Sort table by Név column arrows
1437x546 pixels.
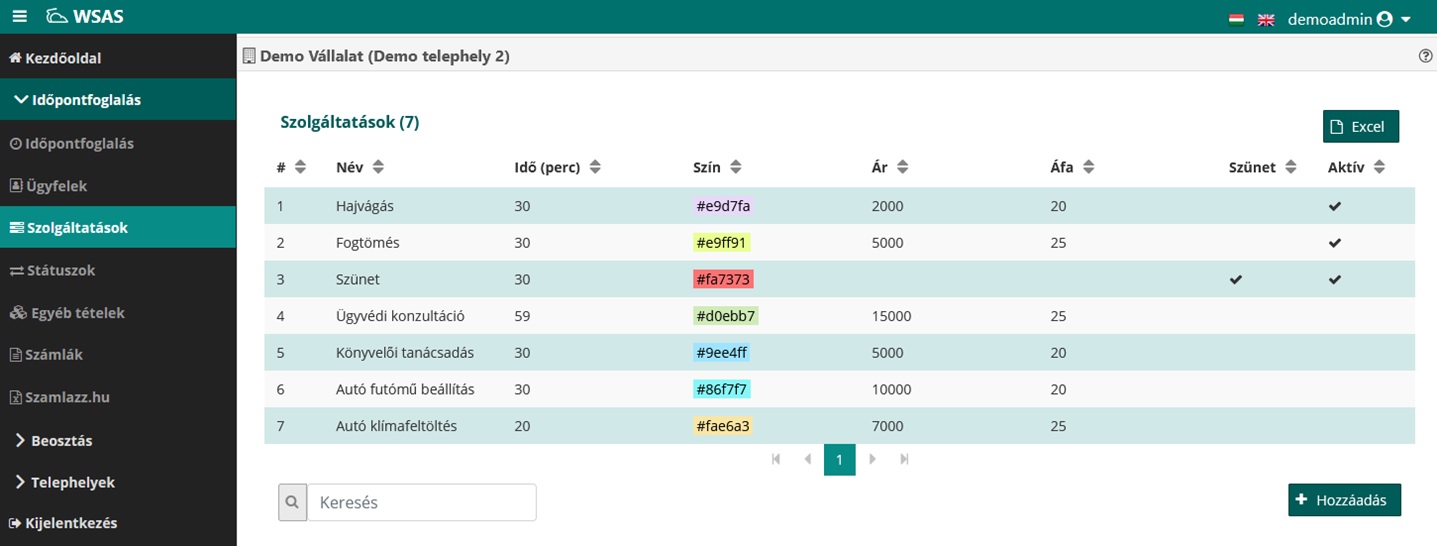[377, 168]
